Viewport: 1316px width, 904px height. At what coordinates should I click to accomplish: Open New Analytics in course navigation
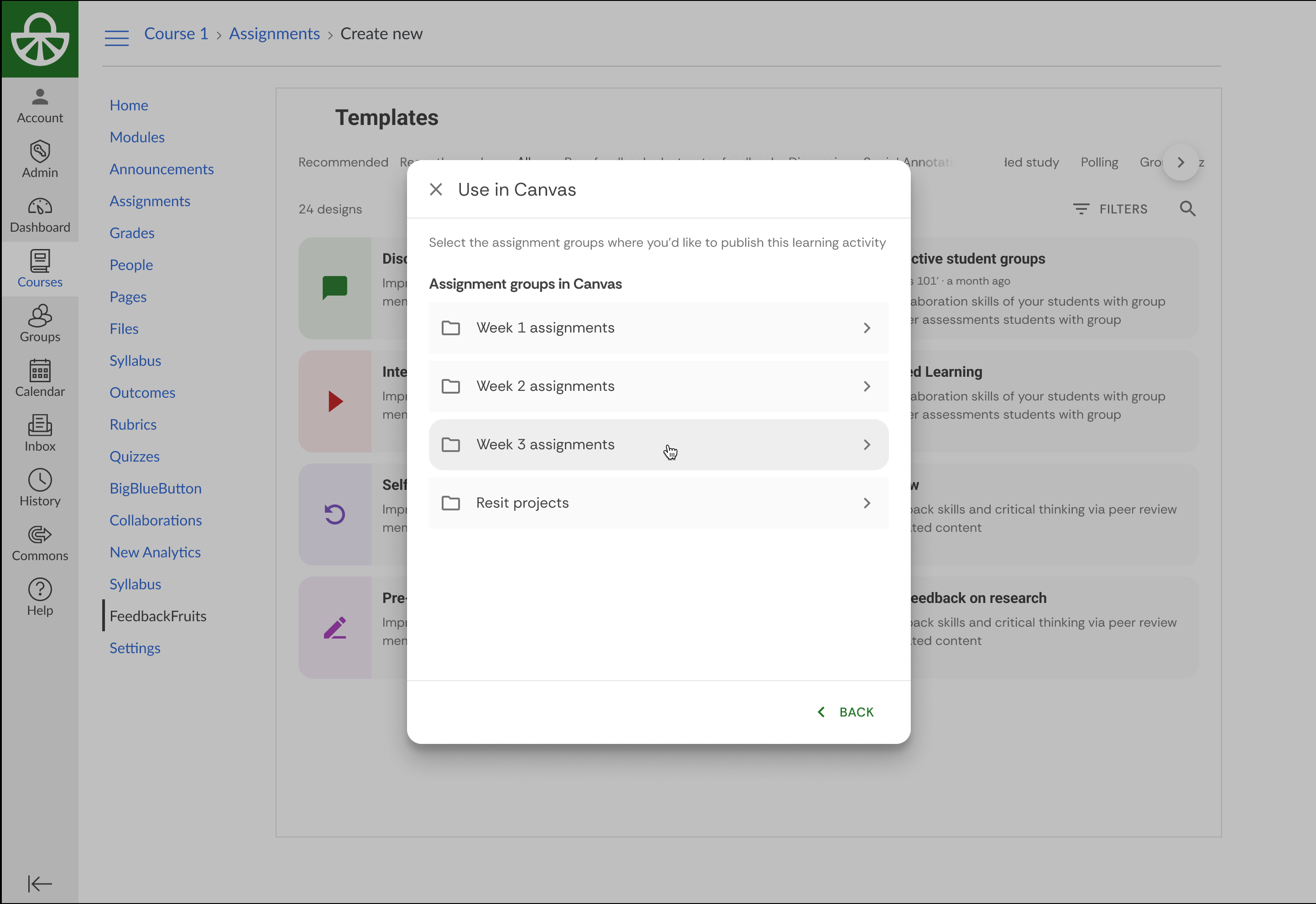pyautogui.click(x=155, y=552)
